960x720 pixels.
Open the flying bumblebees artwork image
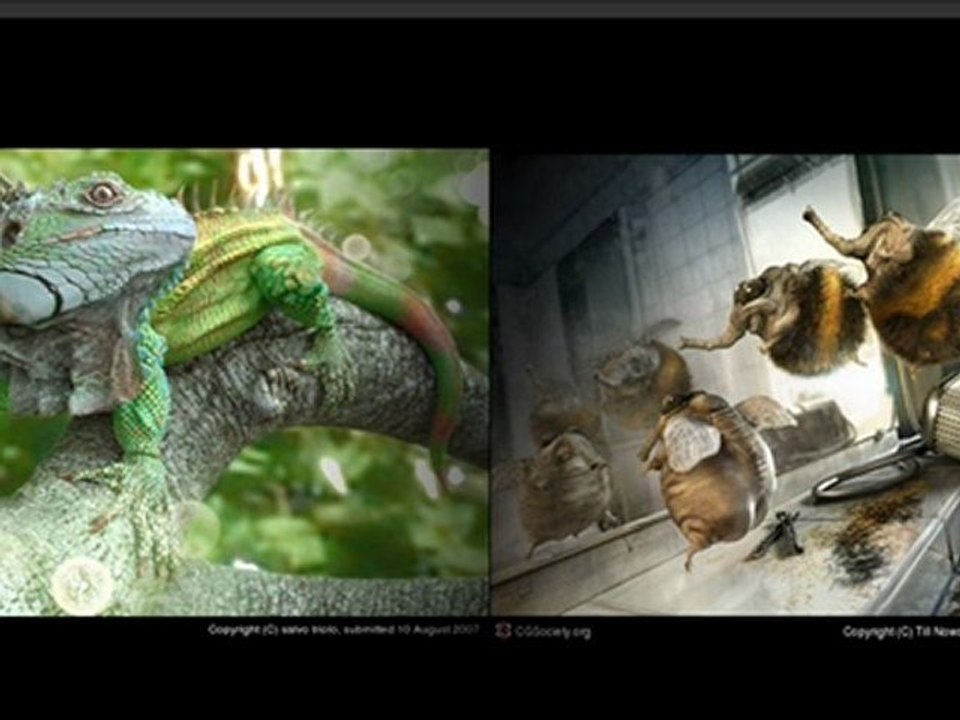(x=726, y=384)
